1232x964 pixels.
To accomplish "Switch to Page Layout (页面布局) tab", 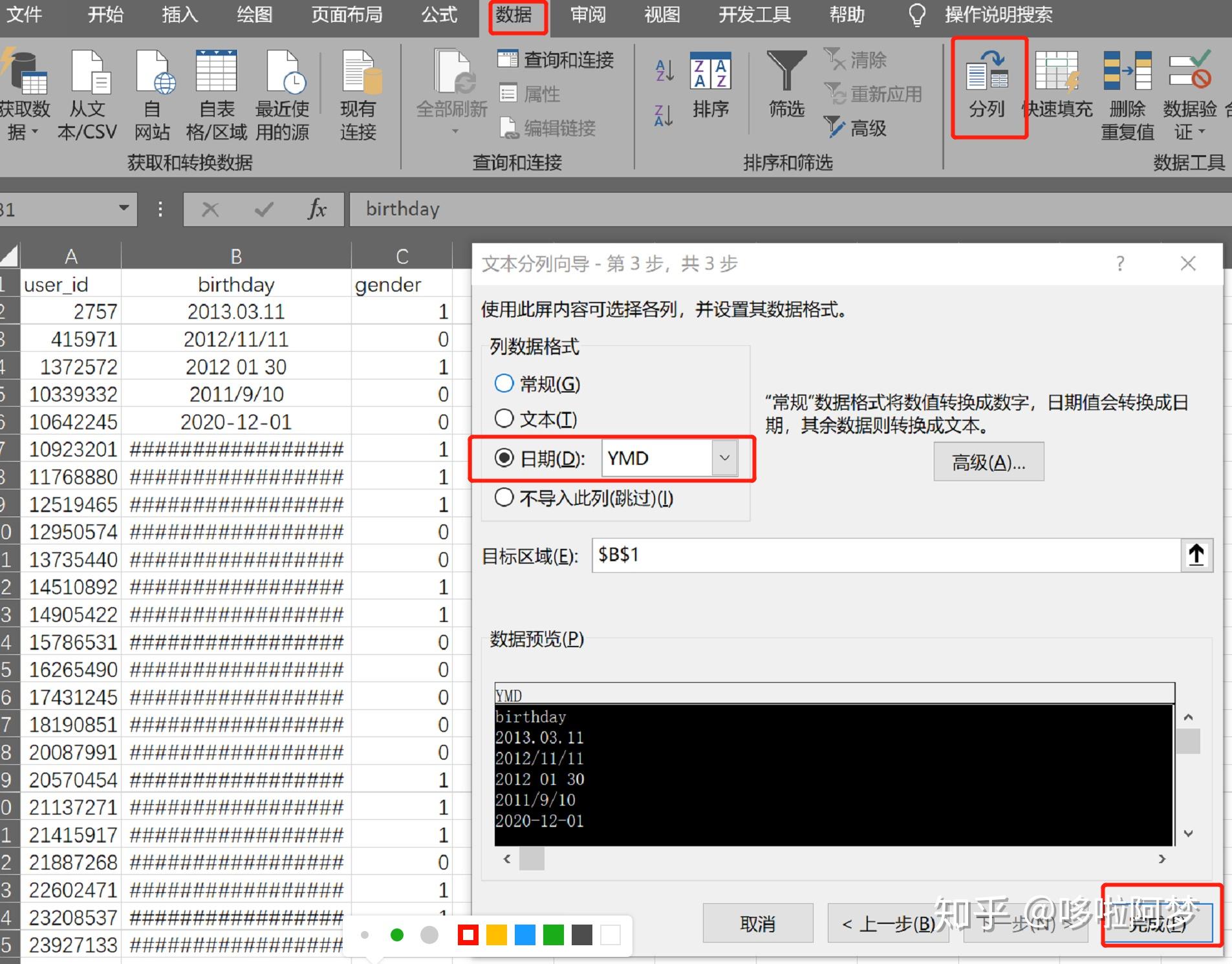I will tap(347, 14).
